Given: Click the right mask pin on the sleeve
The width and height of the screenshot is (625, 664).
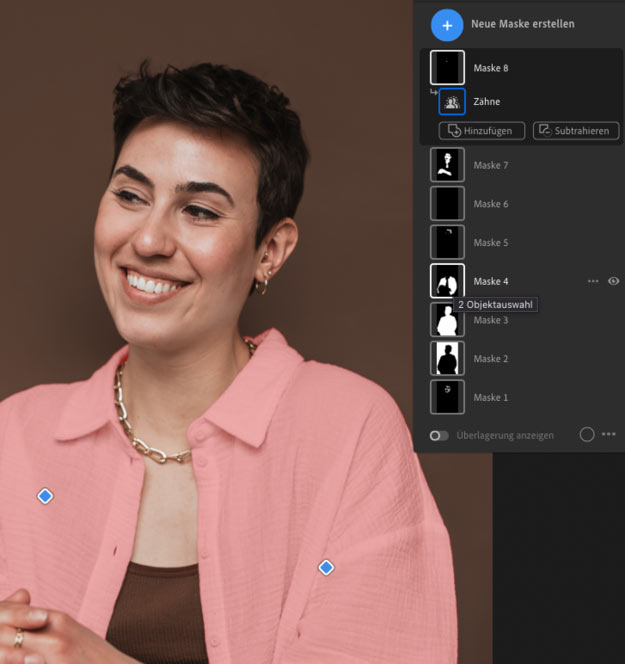Looking at the screenshot, I should pos(326,568).
